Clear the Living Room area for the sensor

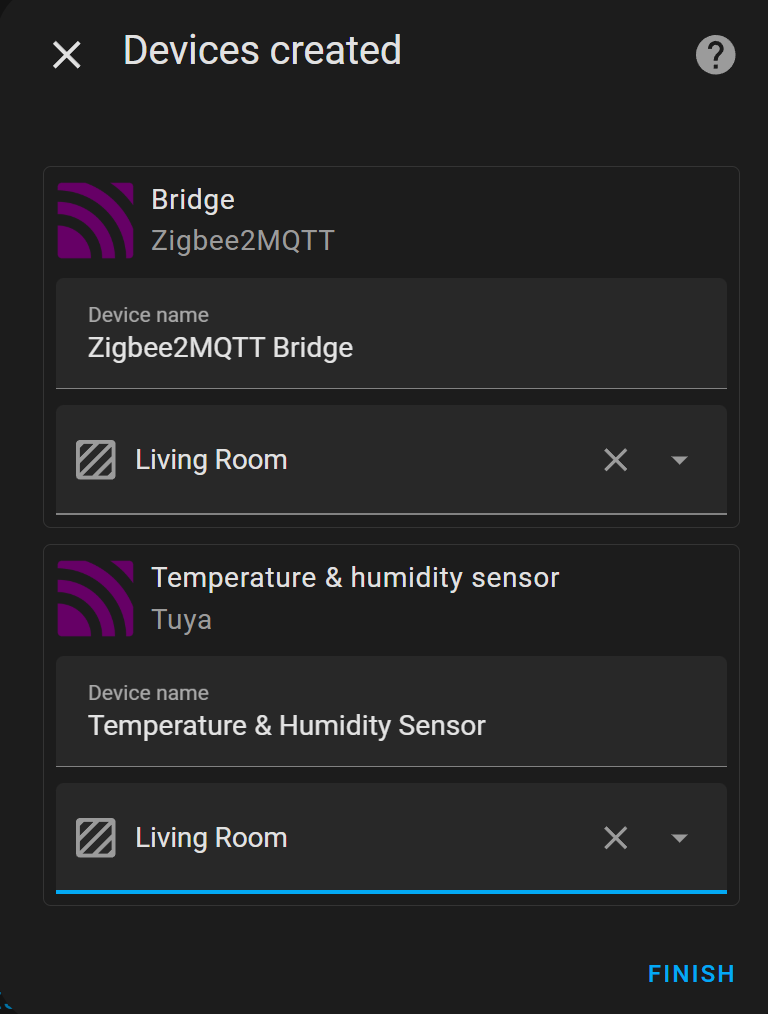pyautogui.click(x=615, y=838)
